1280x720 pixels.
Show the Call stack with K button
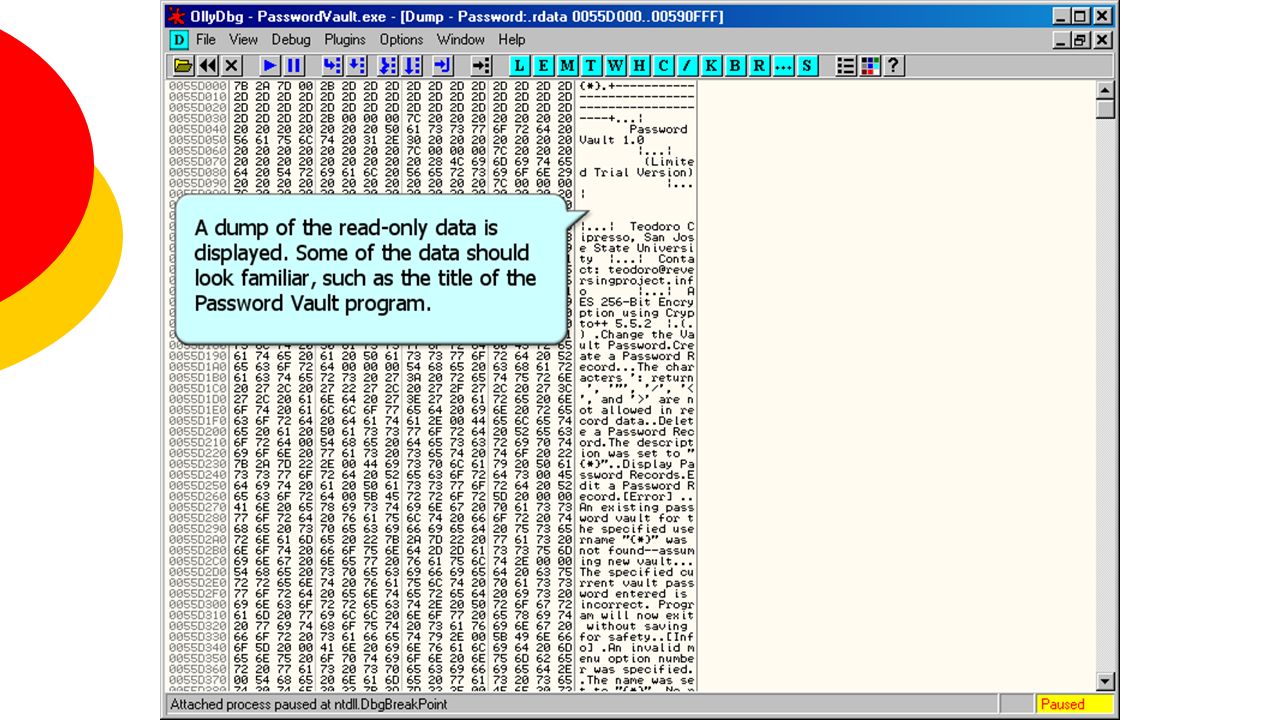coord(711,66)
